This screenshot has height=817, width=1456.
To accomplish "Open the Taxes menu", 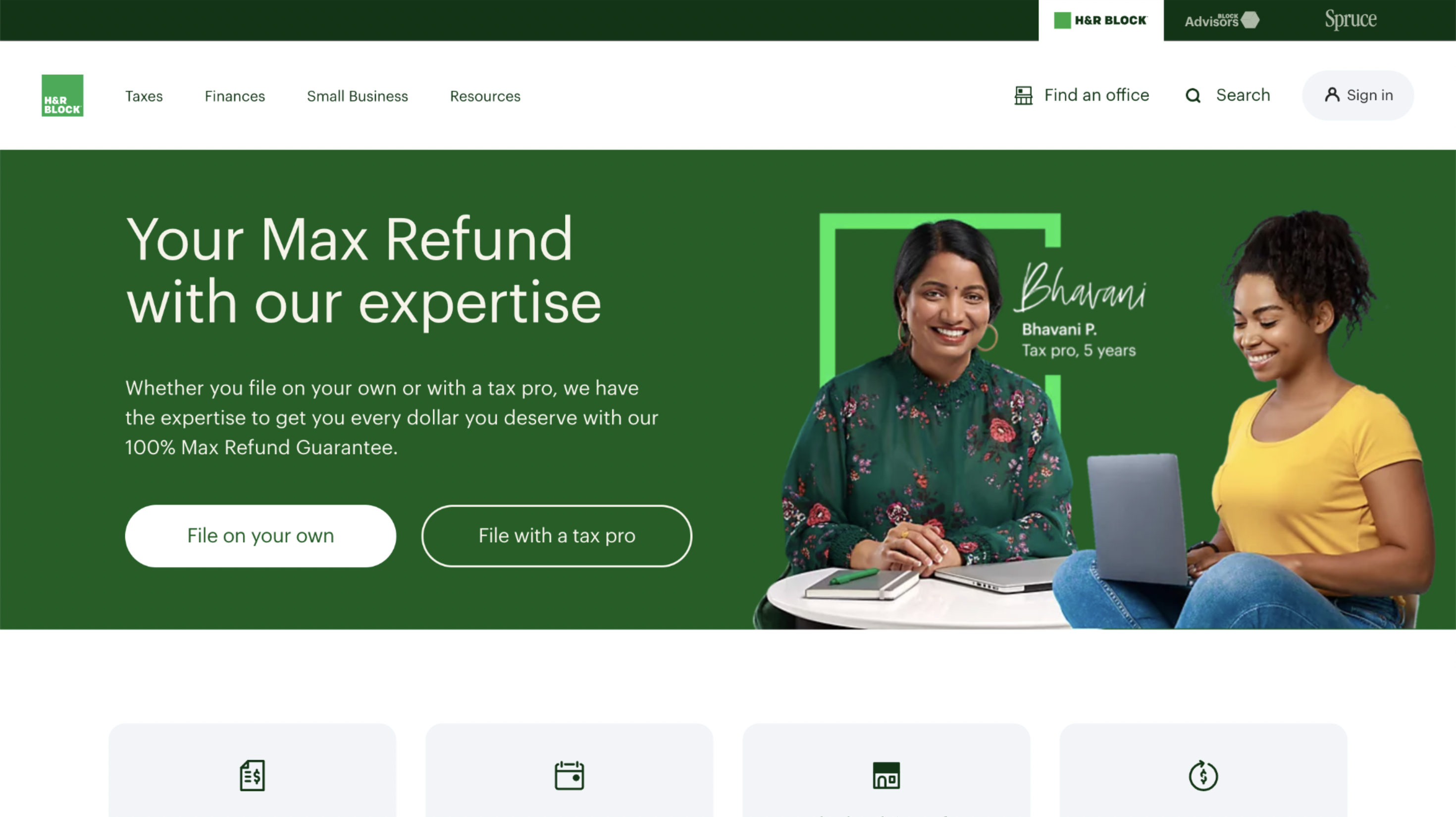I will pos(144,96).
